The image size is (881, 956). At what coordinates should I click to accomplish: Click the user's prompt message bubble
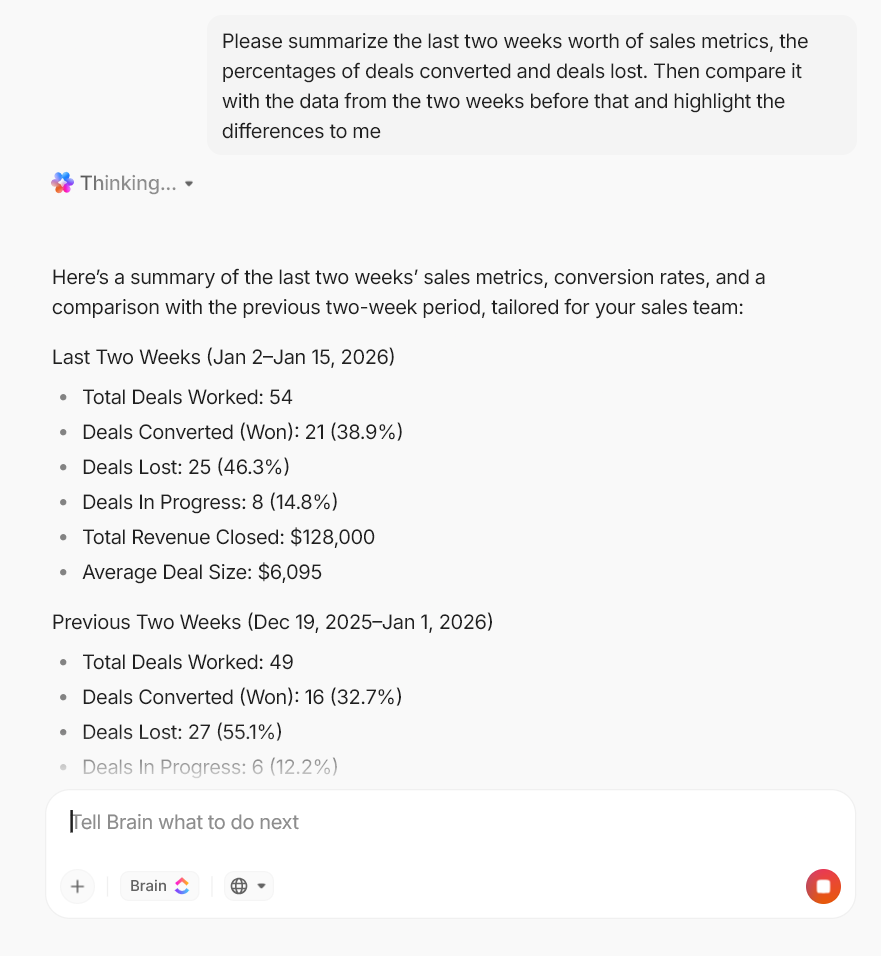tap(531, 86)
